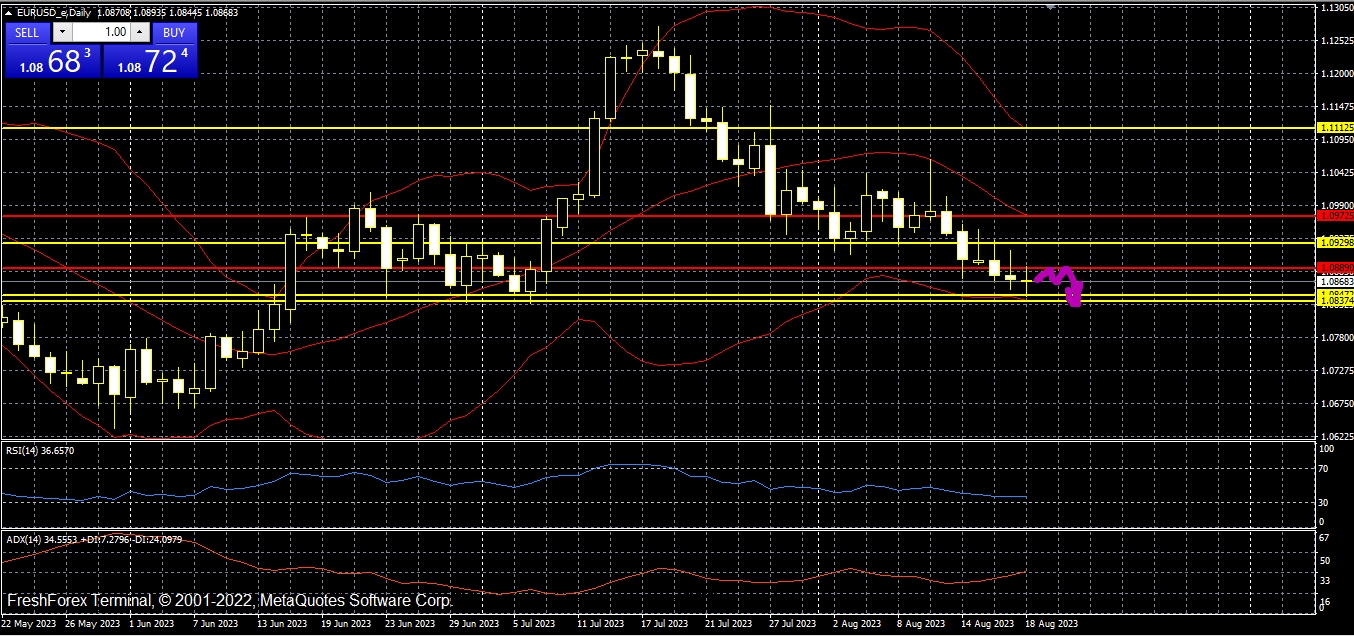Image resolution: width=1354 pixels, height=636 pixels.
Task: Click the 1.08374 yellow price label
Action: pyautogui.click(x=1336, y=301)
